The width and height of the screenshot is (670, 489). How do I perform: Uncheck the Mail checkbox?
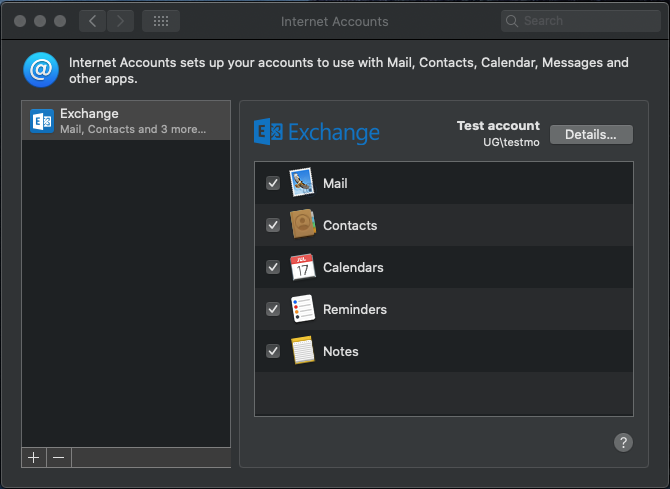click(x=272, y=184)
